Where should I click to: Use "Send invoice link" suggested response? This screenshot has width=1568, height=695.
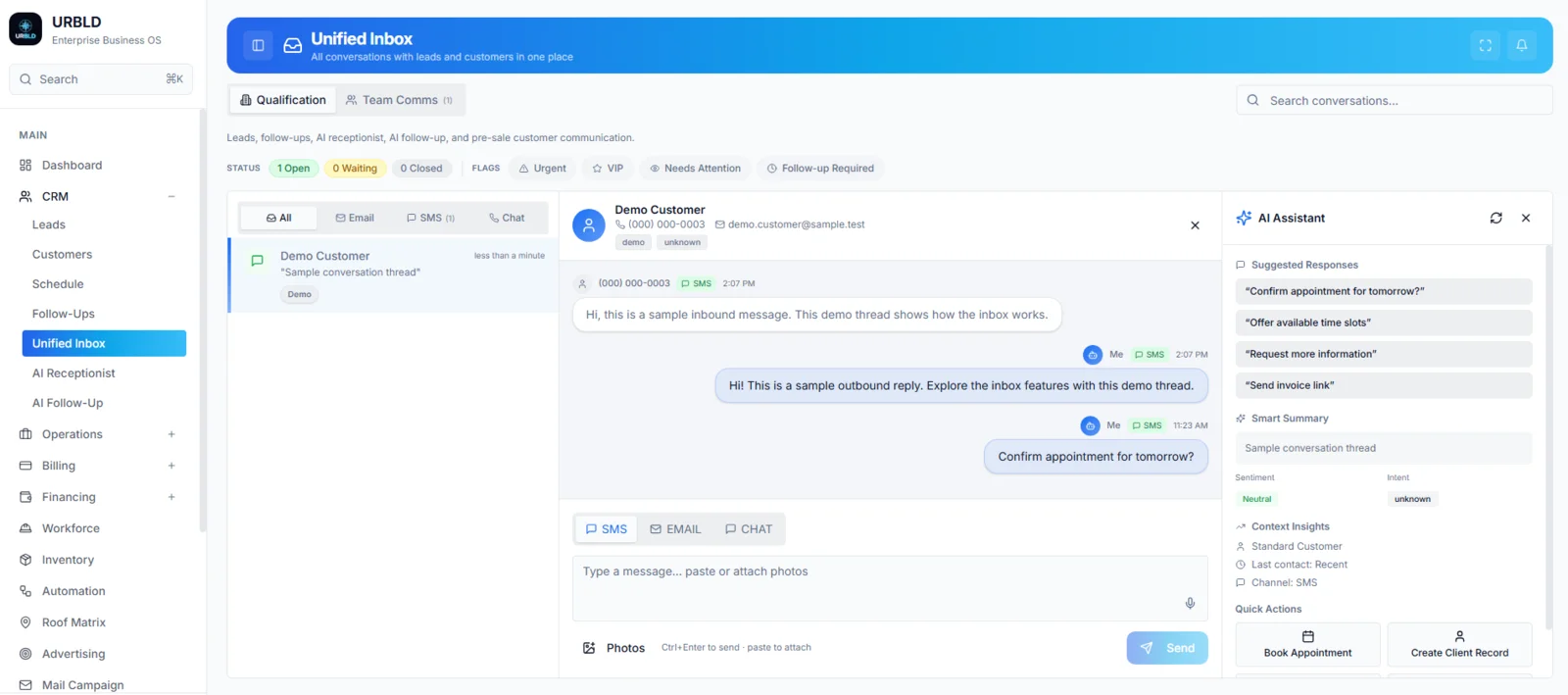[1384, 385]
